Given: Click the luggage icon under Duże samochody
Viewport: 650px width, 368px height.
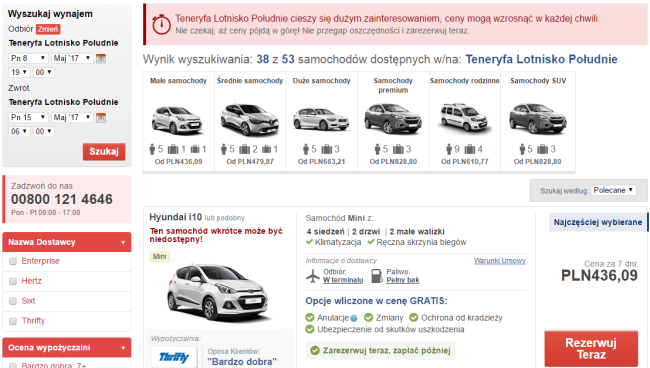Looking at the screenshot, I should pos(327,149).
